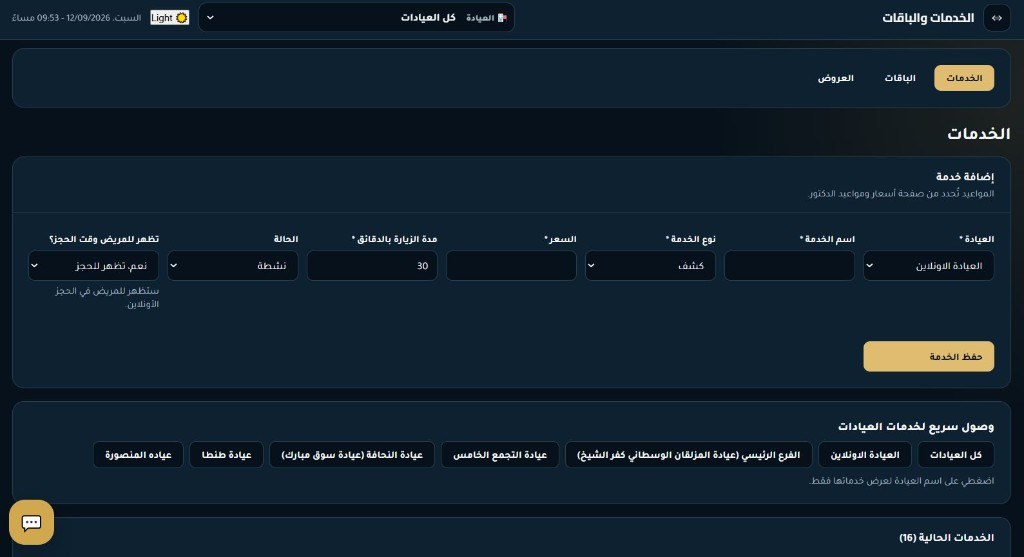Image resolution: width=1024 pixels, height=557 pixels.
Task: Select the عيادة التجمع الخامس chip
Action: point(500,454)
